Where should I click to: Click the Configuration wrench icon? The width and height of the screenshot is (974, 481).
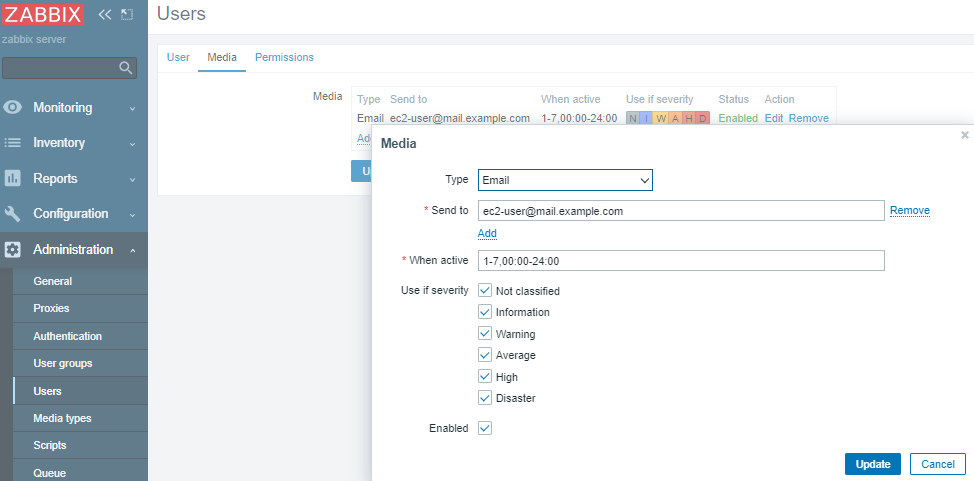pyautogui.click(x=12, y=214)
